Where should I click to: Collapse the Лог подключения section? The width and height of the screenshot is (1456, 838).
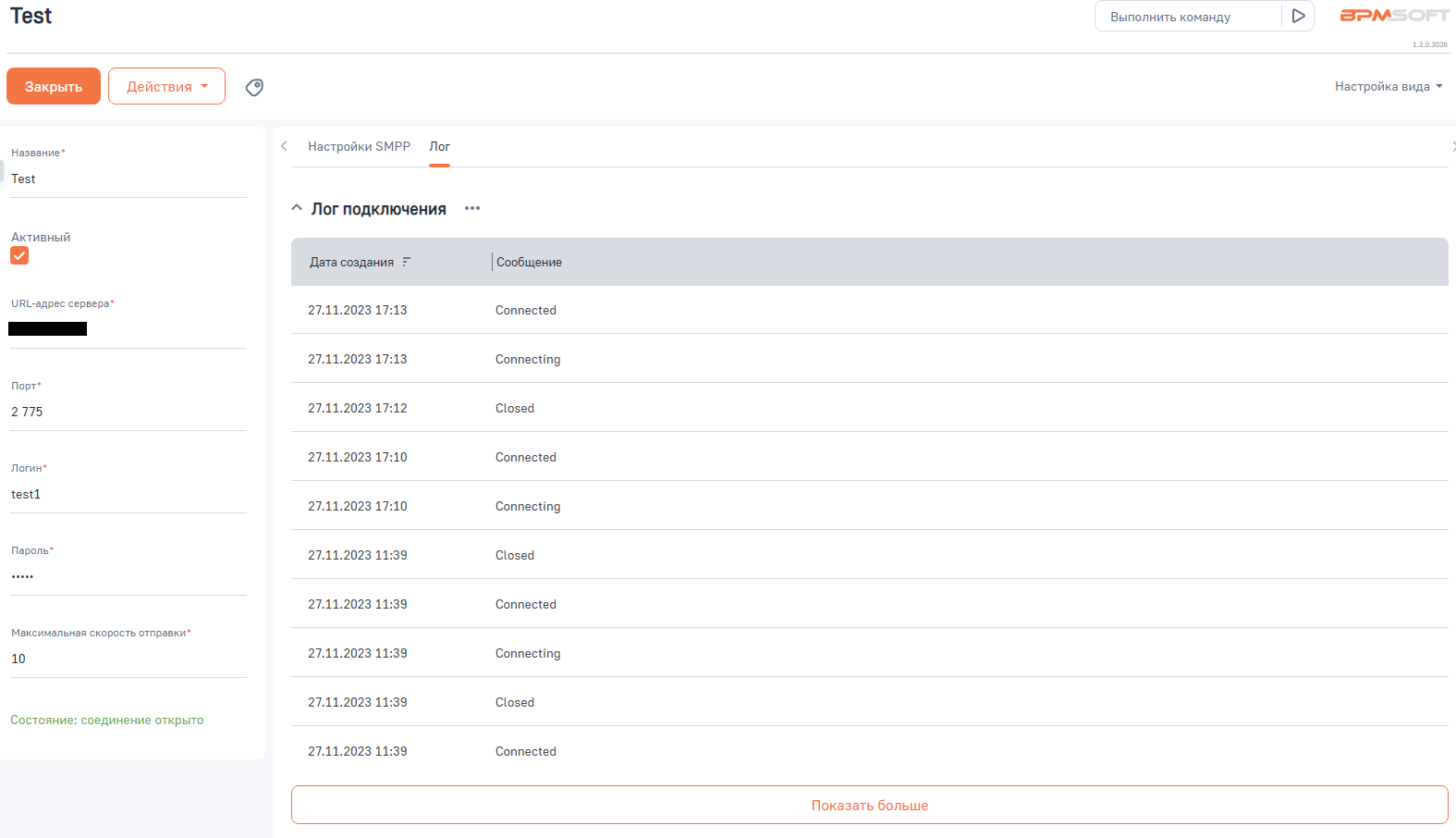(297, 208)
